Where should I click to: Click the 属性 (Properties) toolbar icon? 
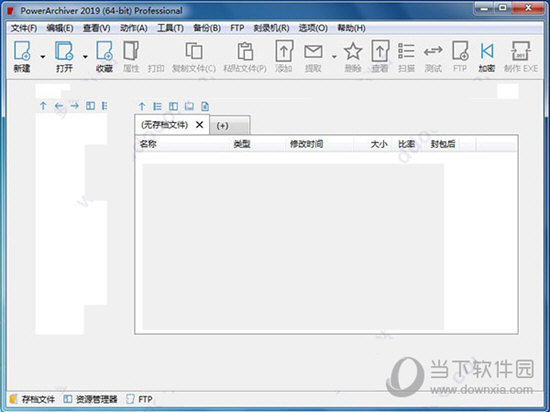point(131,51)
